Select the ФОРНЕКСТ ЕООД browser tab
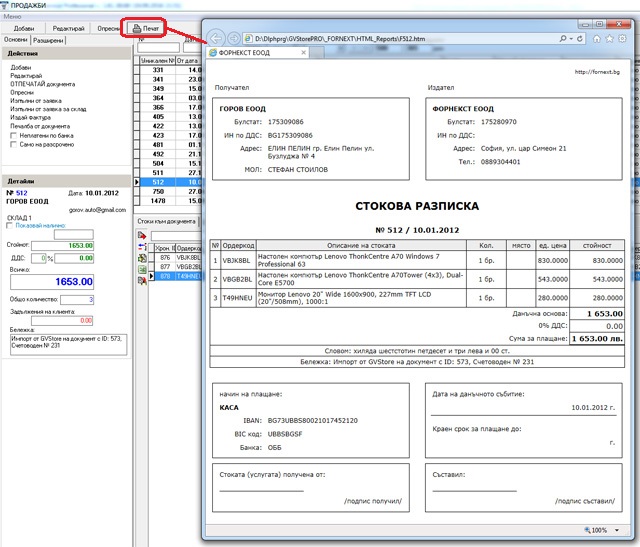 tap(256, 53)
